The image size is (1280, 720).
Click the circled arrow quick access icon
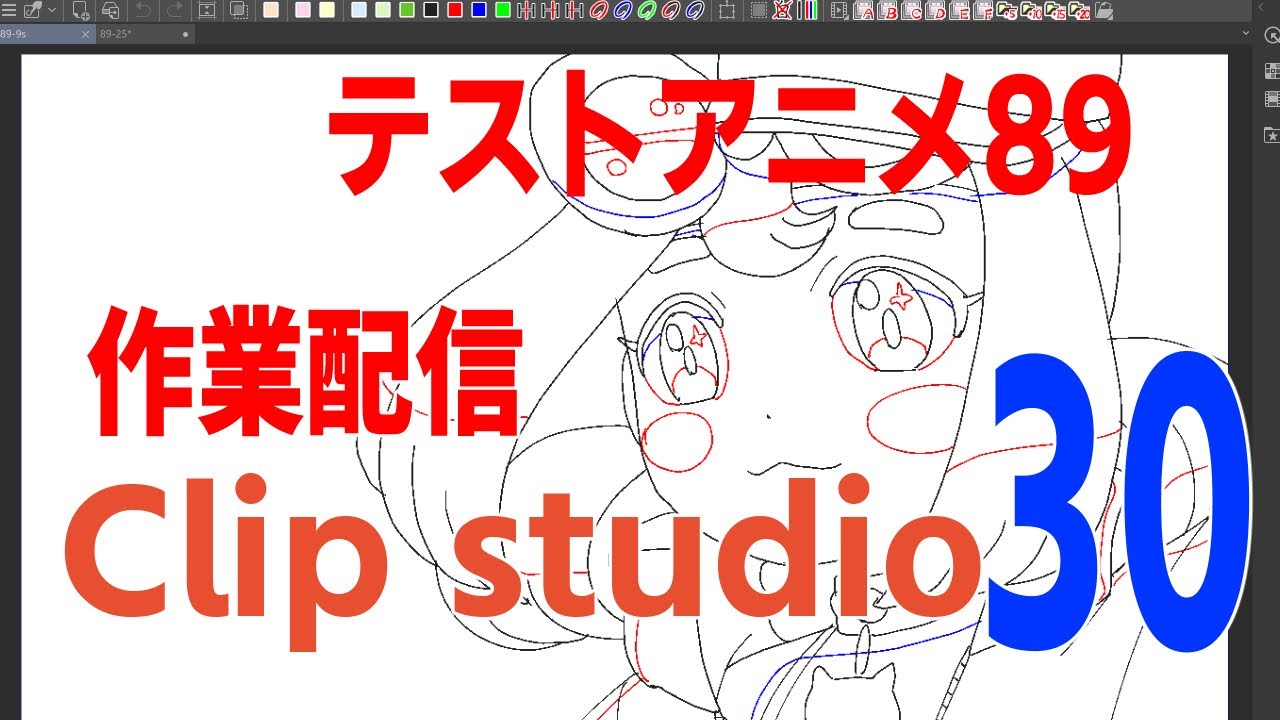(x=1272, y=37)
